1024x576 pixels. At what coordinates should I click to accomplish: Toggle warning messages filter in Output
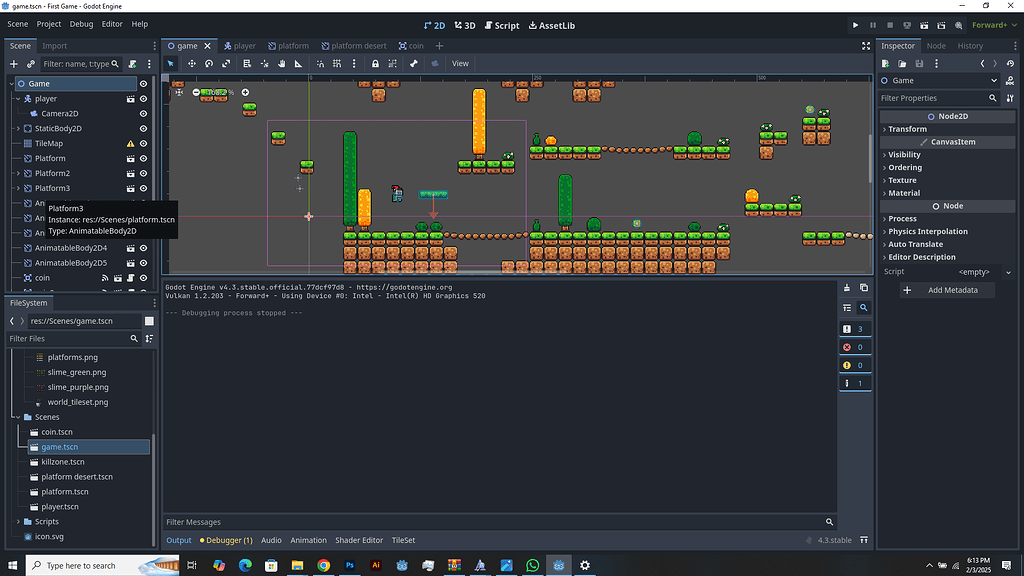tap(855, 365)
